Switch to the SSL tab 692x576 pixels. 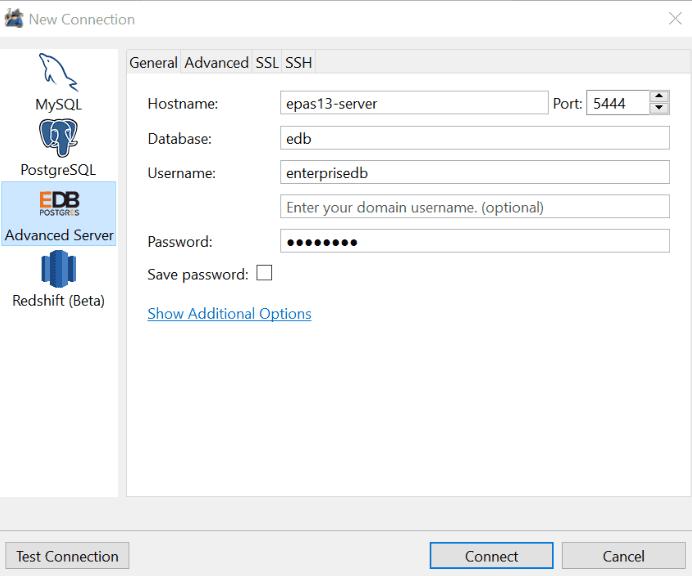tap(267, 62)
